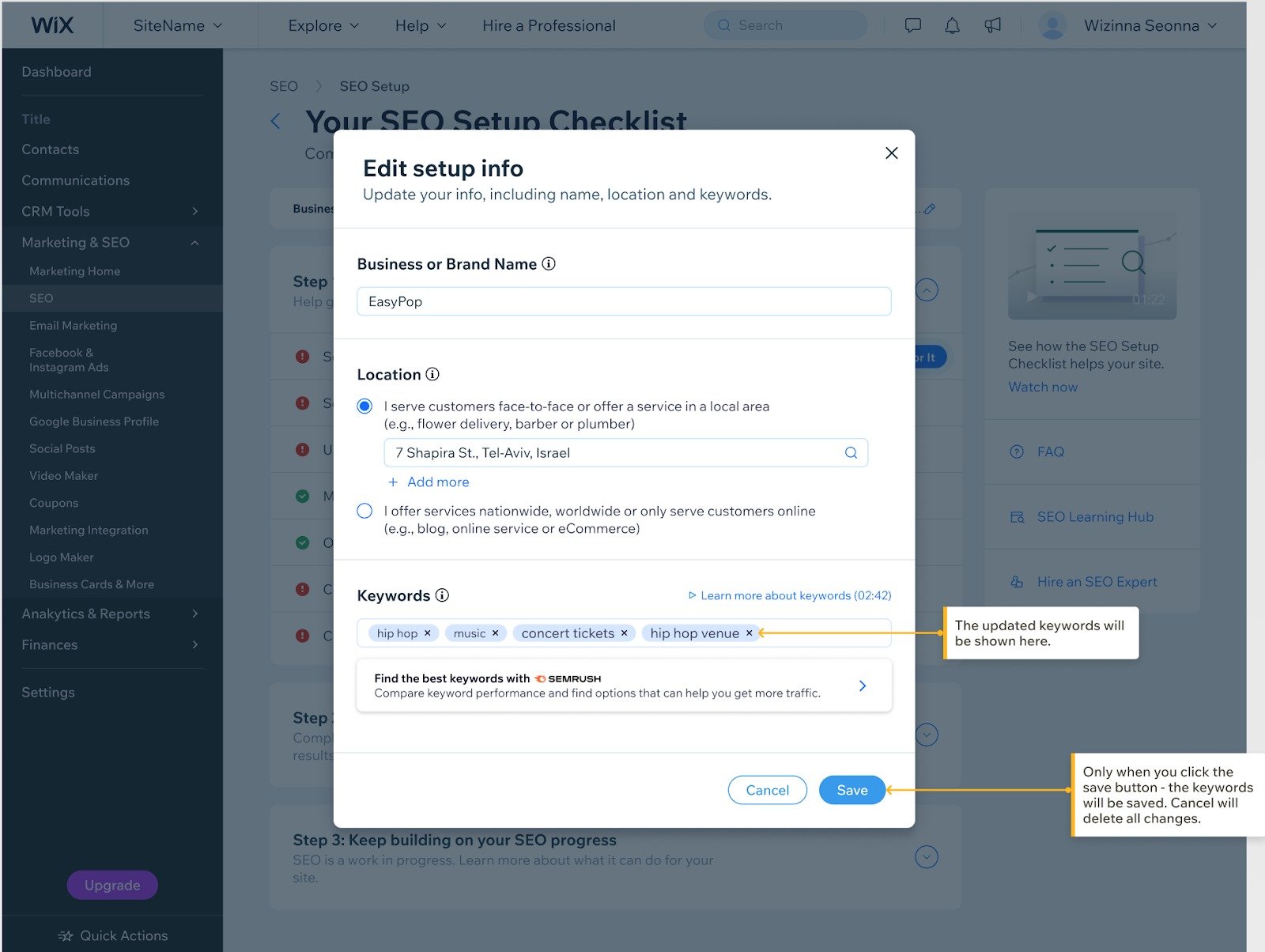
Task: Remove the 'concert tickets' keyword tag
Action: tap(624, 633)
